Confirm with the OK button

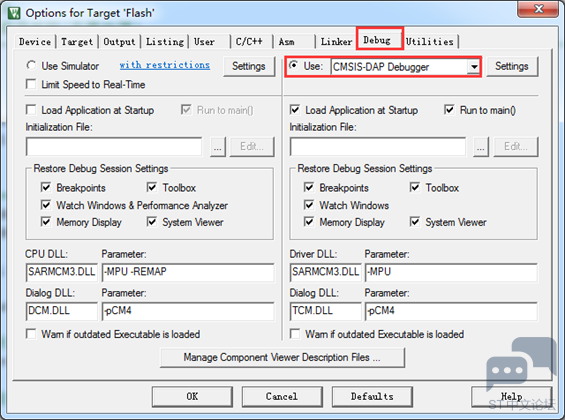192,397
